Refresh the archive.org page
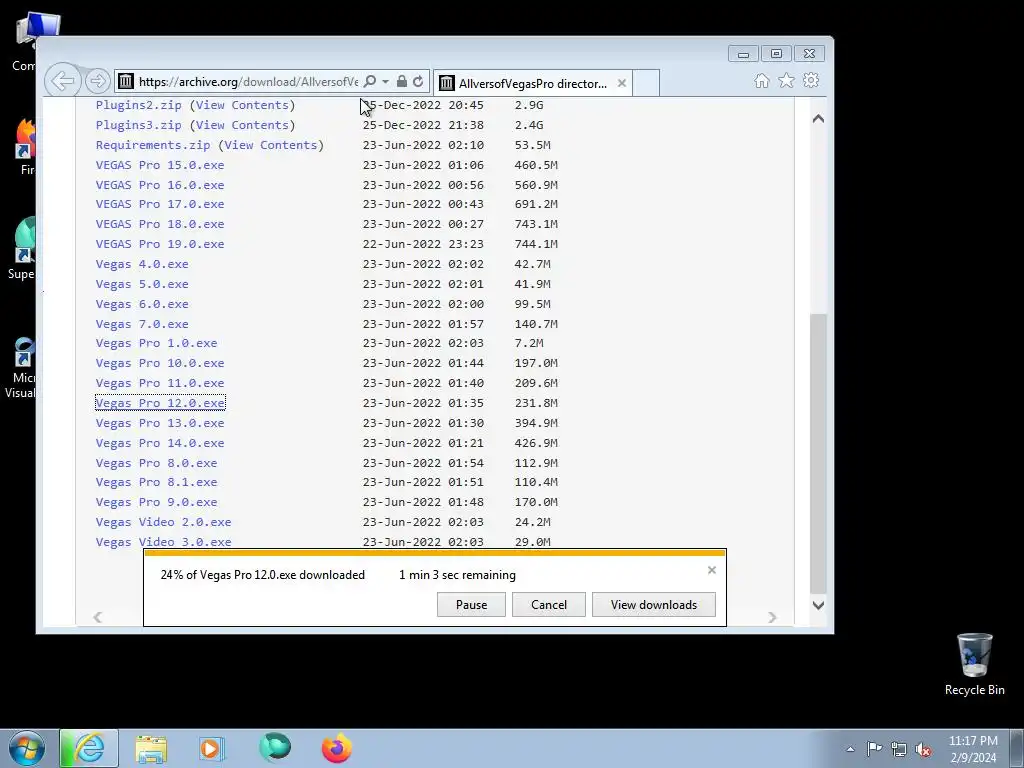This screenshot has width=1024, height=768. click(418, 81)
